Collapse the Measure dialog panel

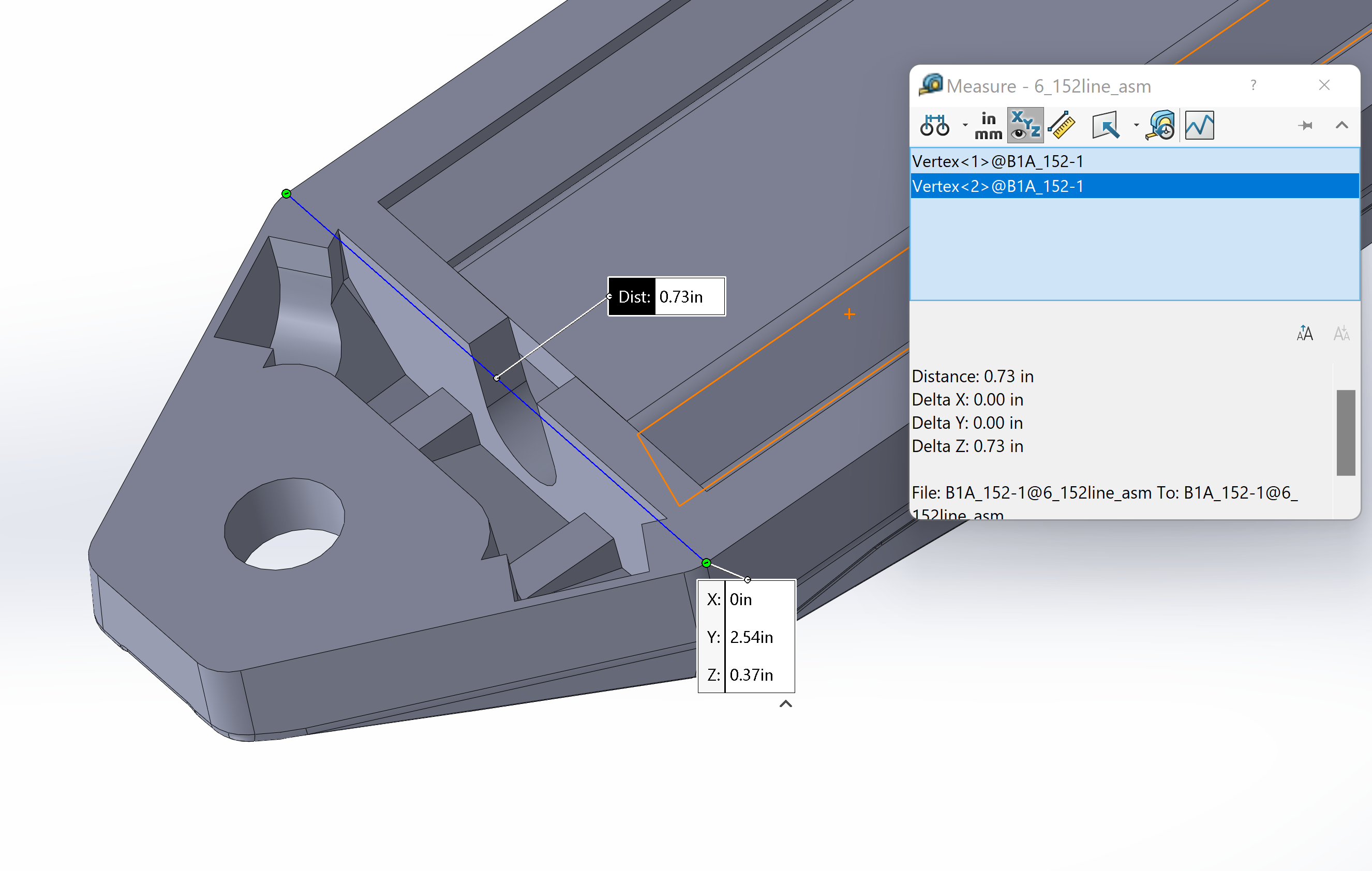pos(1340,127)
